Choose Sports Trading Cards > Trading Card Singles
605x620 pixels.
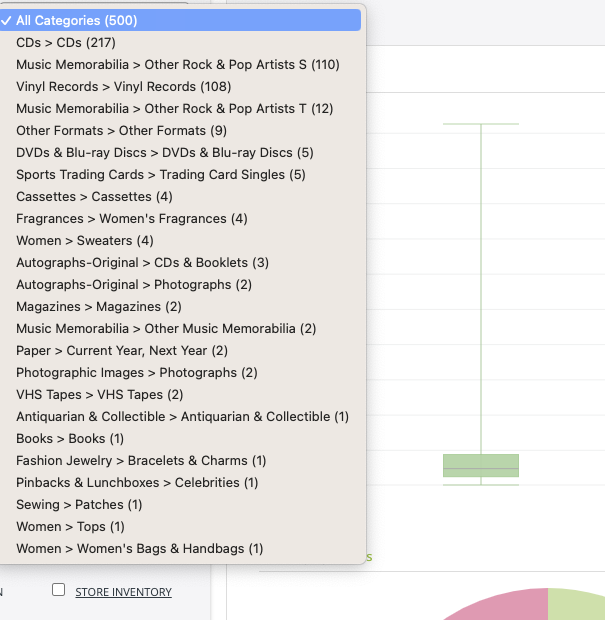click(x=180, y=175)
